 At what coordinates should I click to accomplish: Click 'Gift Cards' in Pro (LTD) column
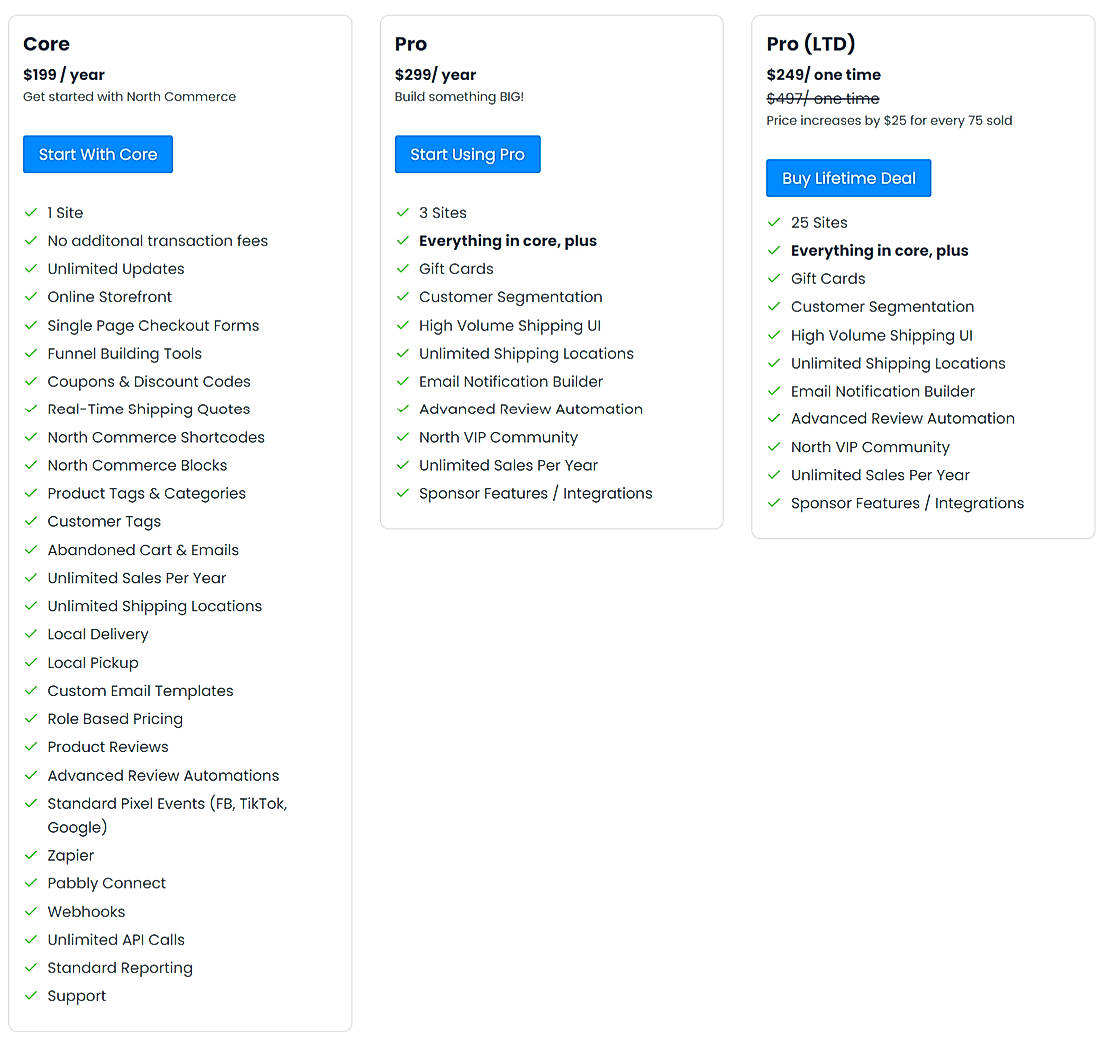pos(828,278)
